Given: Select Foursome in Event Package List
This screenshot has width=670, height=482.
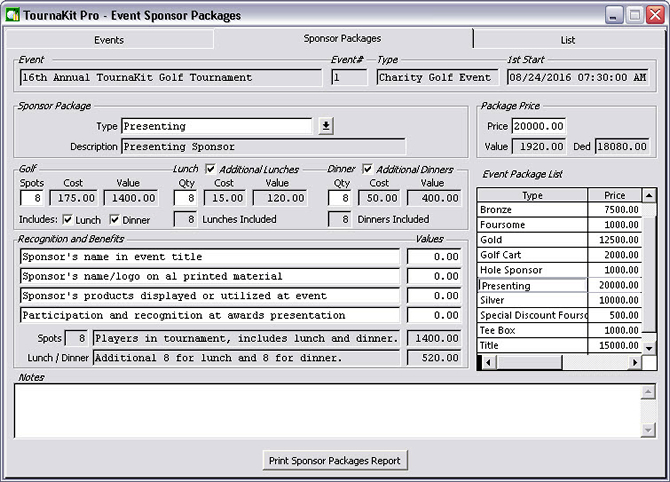Looking at the screenshot, I should (532, 225).
